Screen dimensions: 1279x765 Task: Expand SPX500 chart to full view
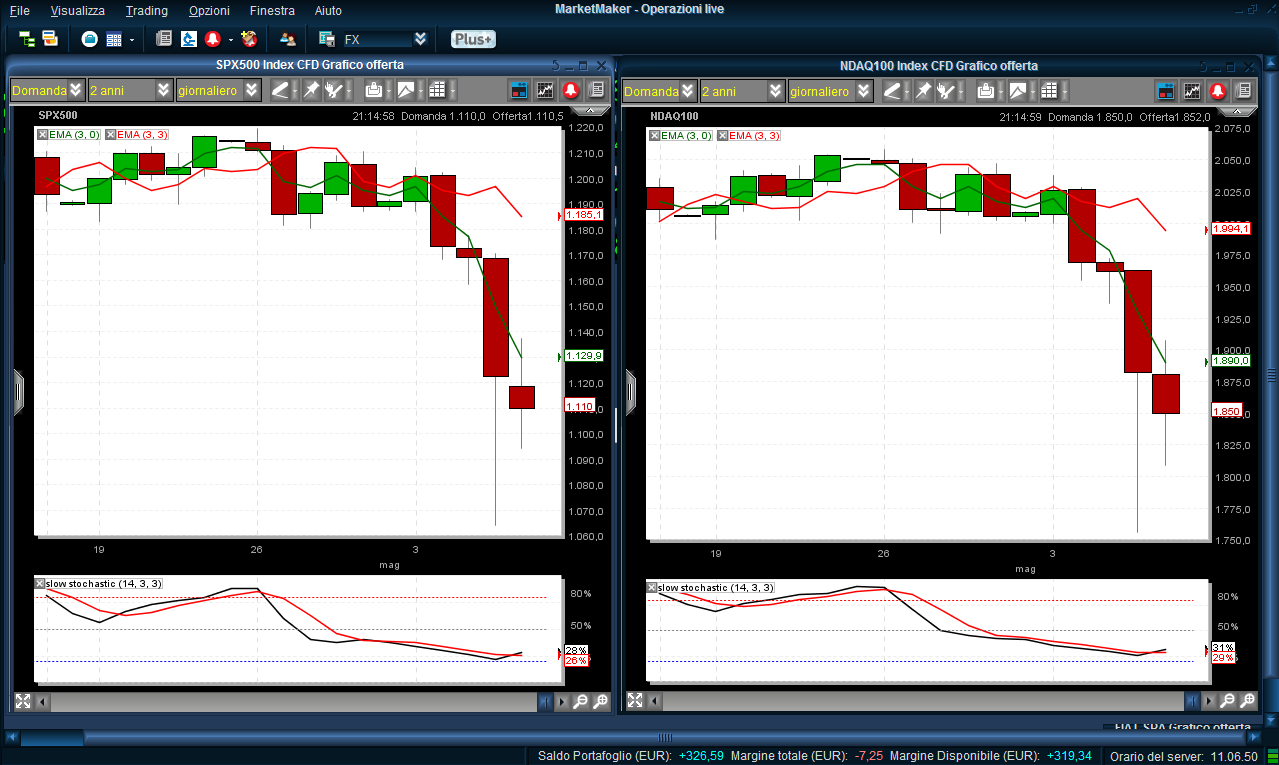[x=22, y=702]
